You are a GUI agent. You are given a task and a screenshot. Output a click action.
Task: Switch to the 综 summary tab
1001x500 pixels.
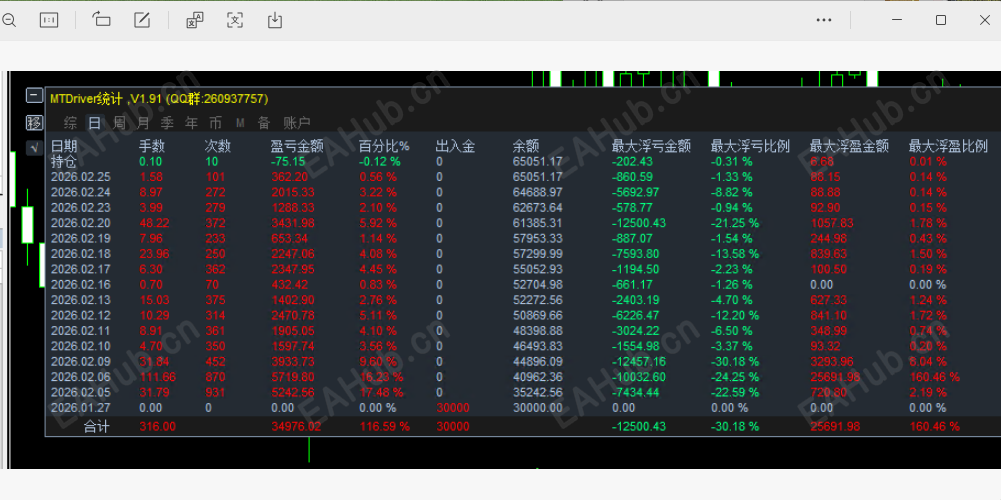pos(70,123)
